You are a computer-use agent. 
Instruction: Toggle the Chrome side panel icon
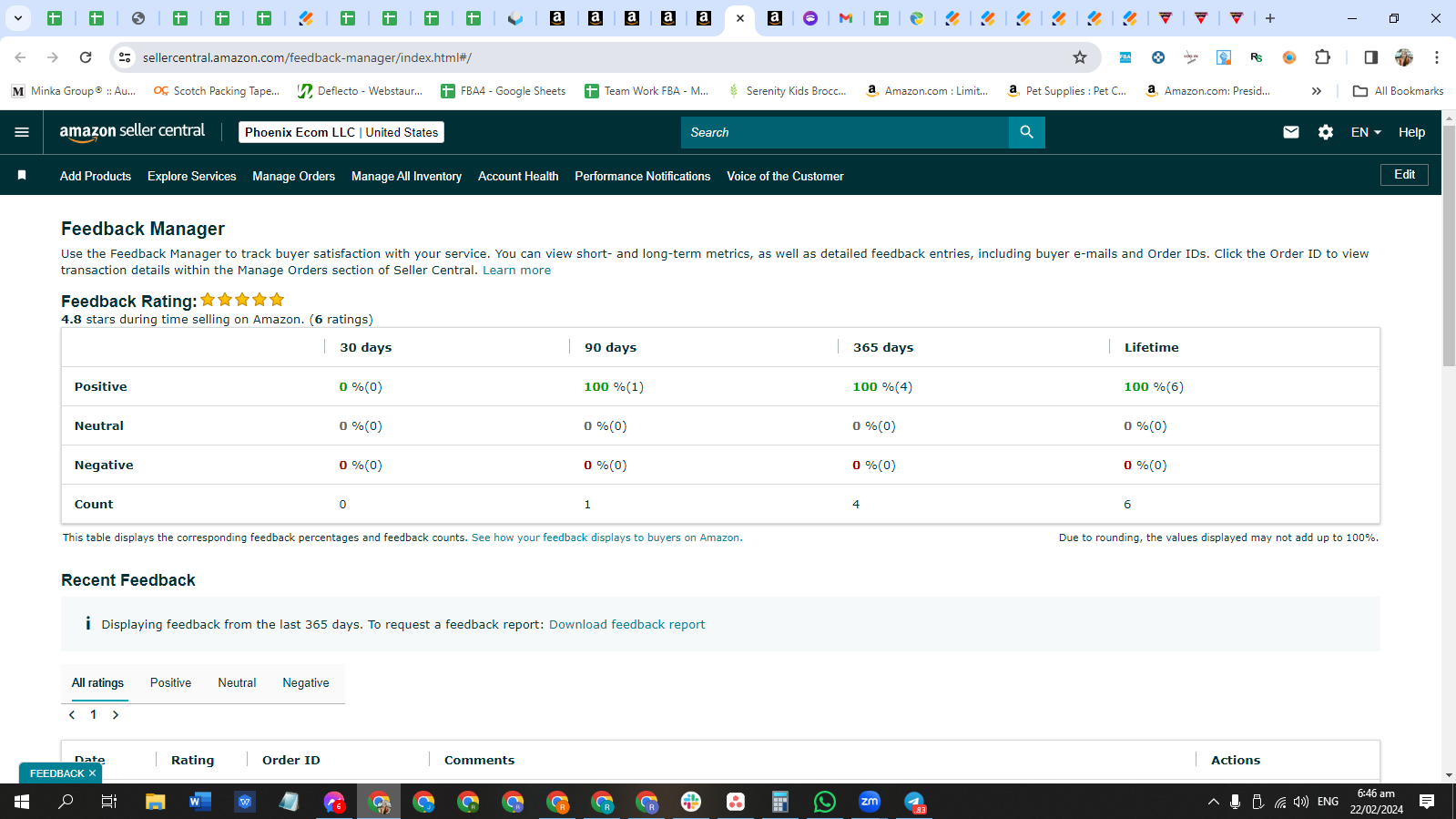[1370, 57]
